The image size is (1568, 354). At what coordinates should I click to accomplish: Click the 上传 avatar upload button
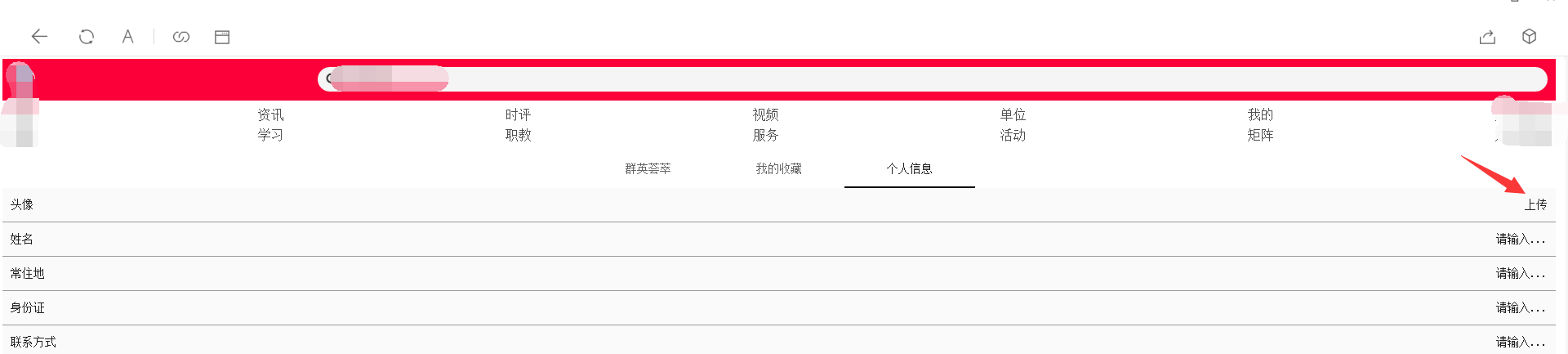[x=1535, y=204]
